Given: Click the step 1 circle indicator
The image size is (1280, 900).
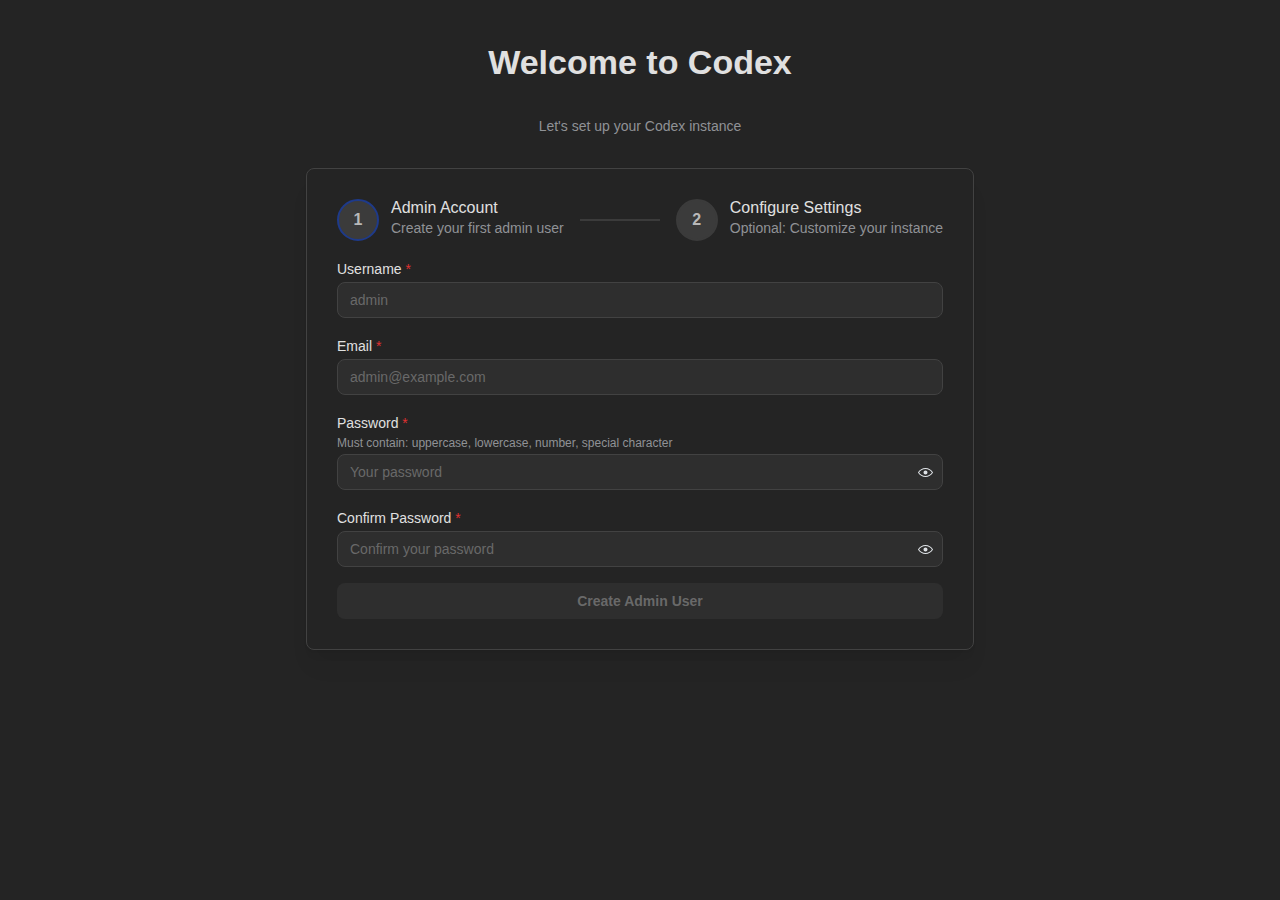Looking at the screenshot, I should point(358,220).
